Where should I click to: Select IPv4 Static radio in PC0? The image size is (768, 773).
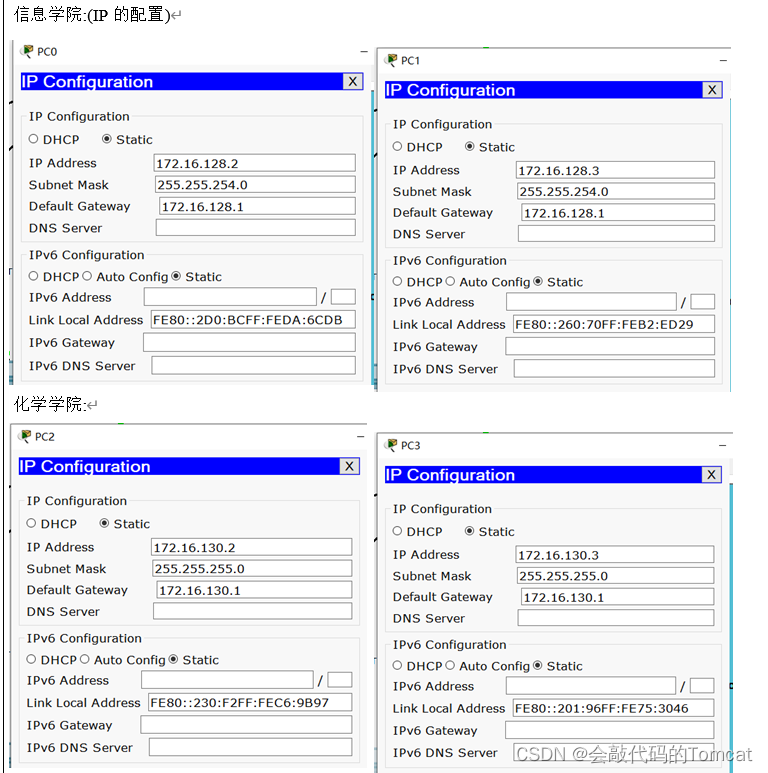point(106,139)
